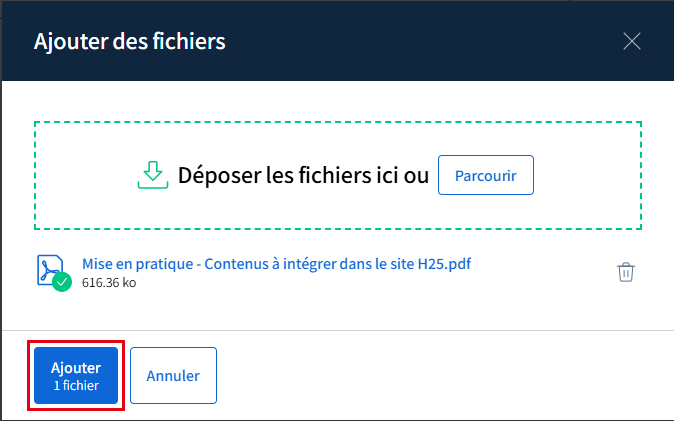Viewport: 674px width, 421px height.
Task: Close the Ajouter des fichiers dialog
Action: tap(632, 41)
